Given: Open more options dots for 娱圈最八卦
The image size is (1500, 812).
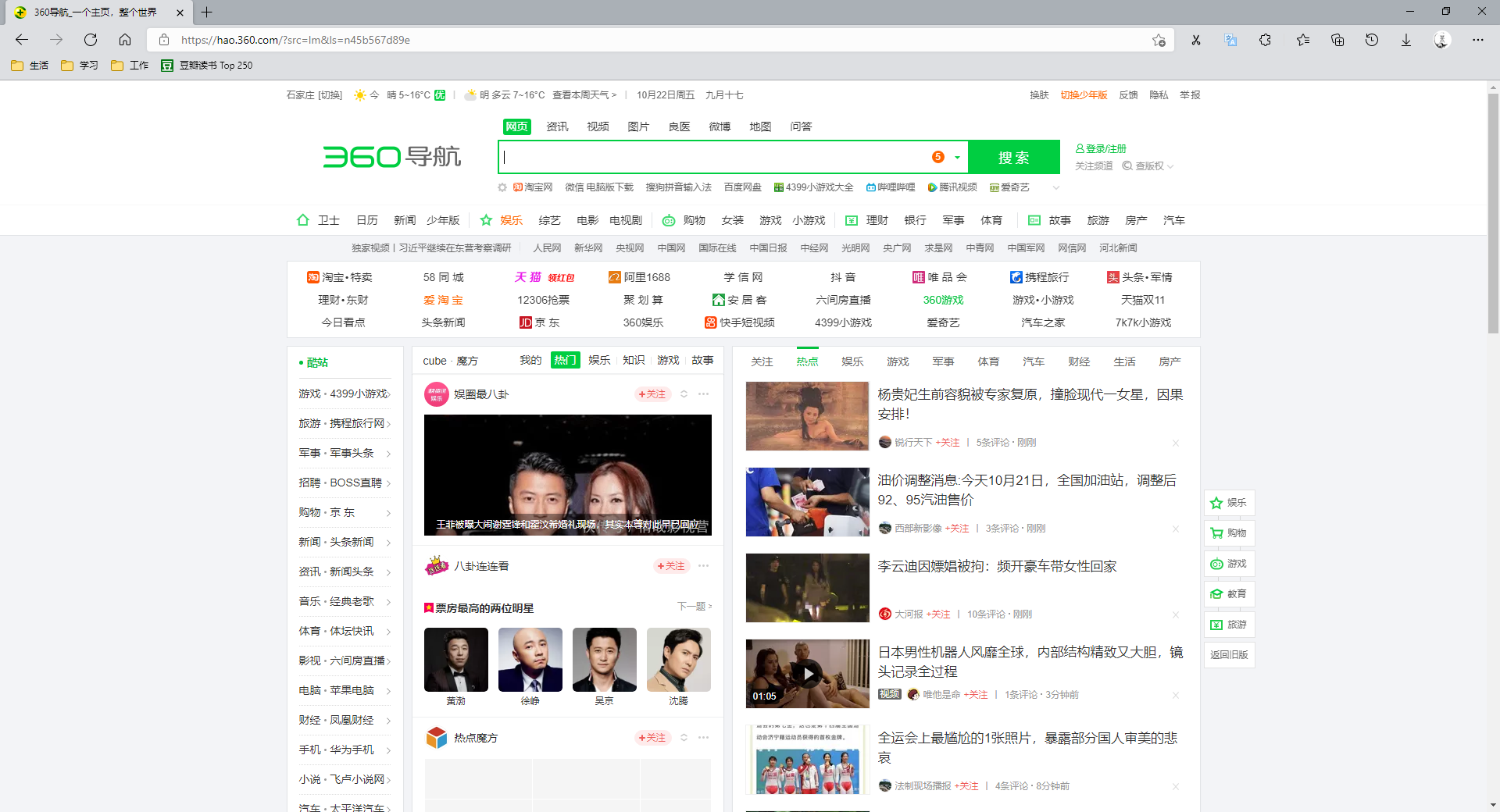Looking at the screenshot, I should pos(704,394).
